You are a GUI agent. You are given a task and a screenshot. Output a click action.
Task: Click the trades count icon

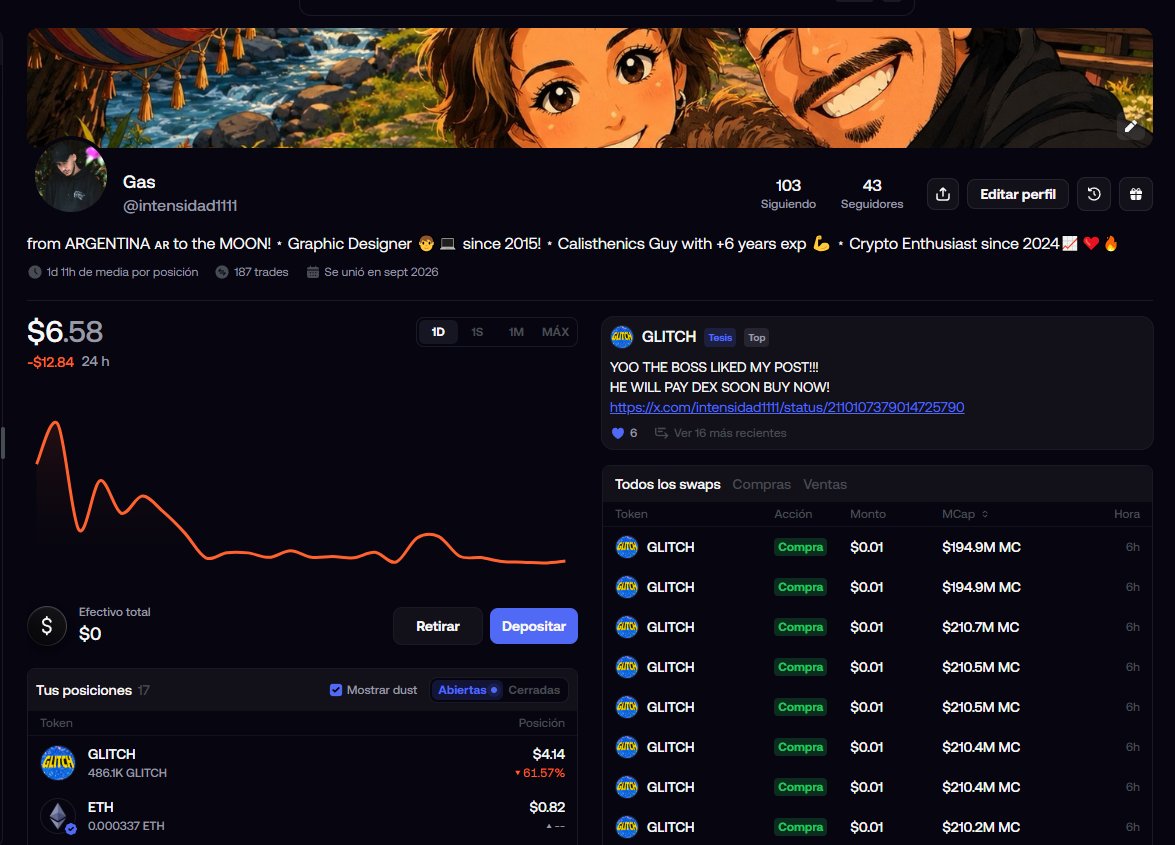pos(222,272)
